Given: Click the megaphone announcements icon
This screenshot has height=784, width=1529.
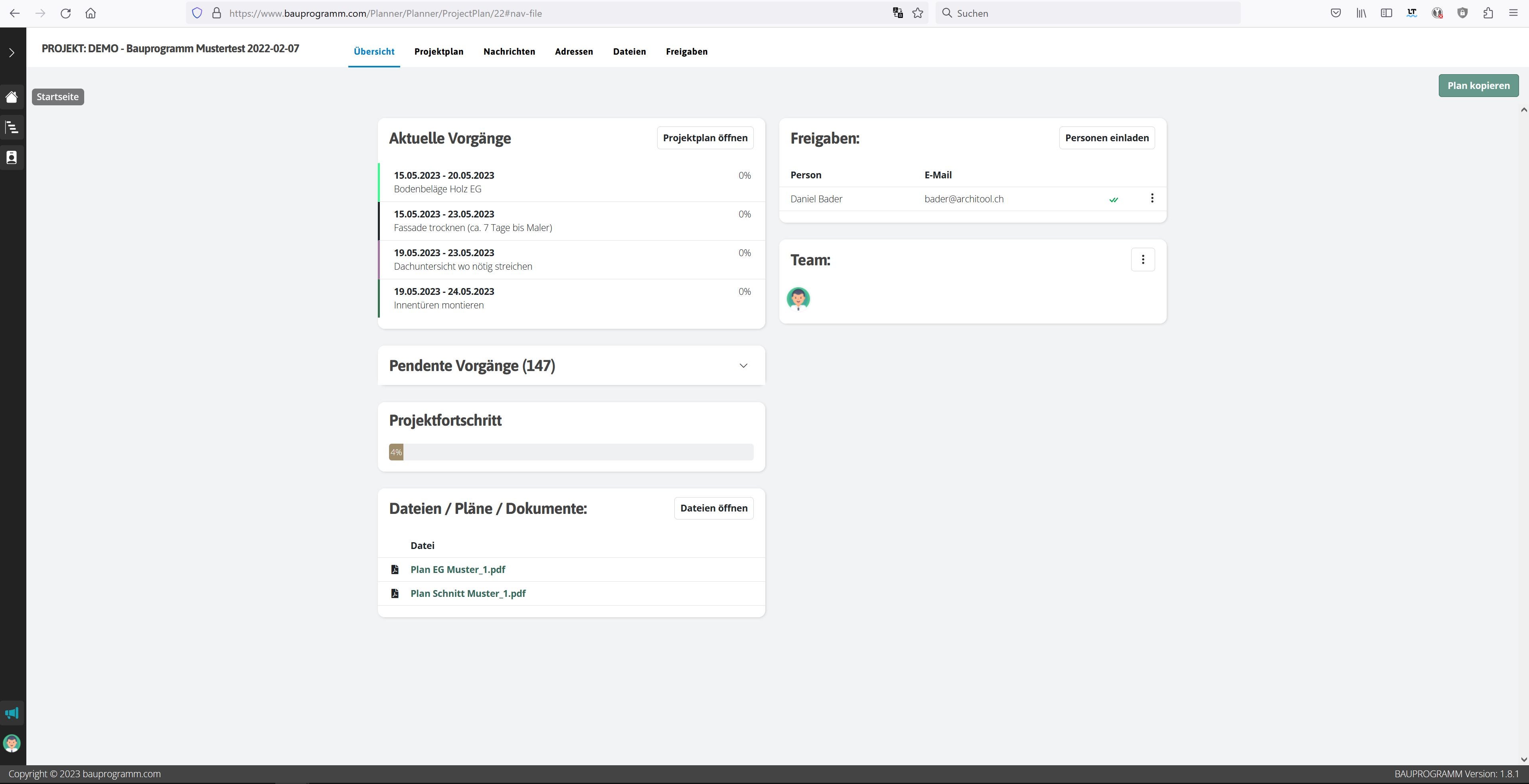Looking at the screenshot, I should pos(12,713).
